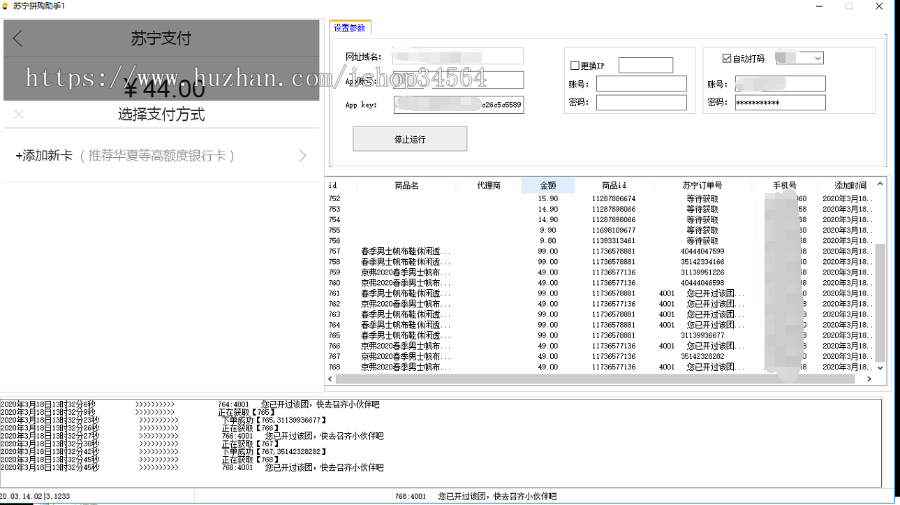Select order number 31139951226

pyautogui.click(x=702, y=272)
